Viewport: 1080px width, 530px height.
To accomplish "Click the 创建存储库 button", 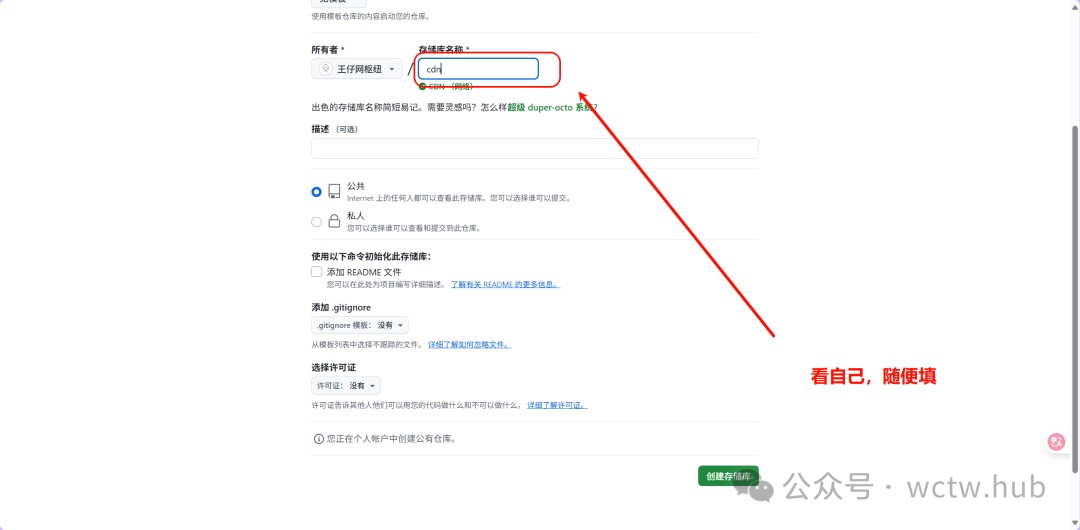I will 728,476.
